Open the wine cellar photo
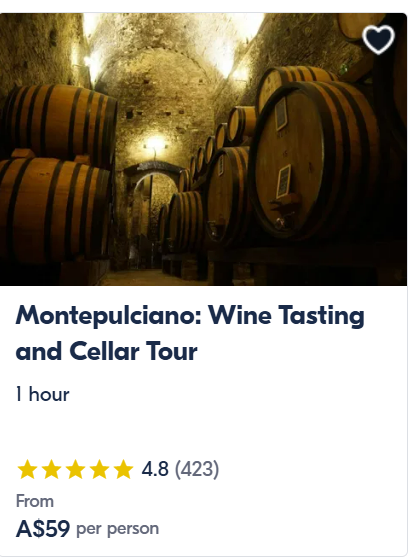Screen dimensions: 409x560 coord(204,149)
